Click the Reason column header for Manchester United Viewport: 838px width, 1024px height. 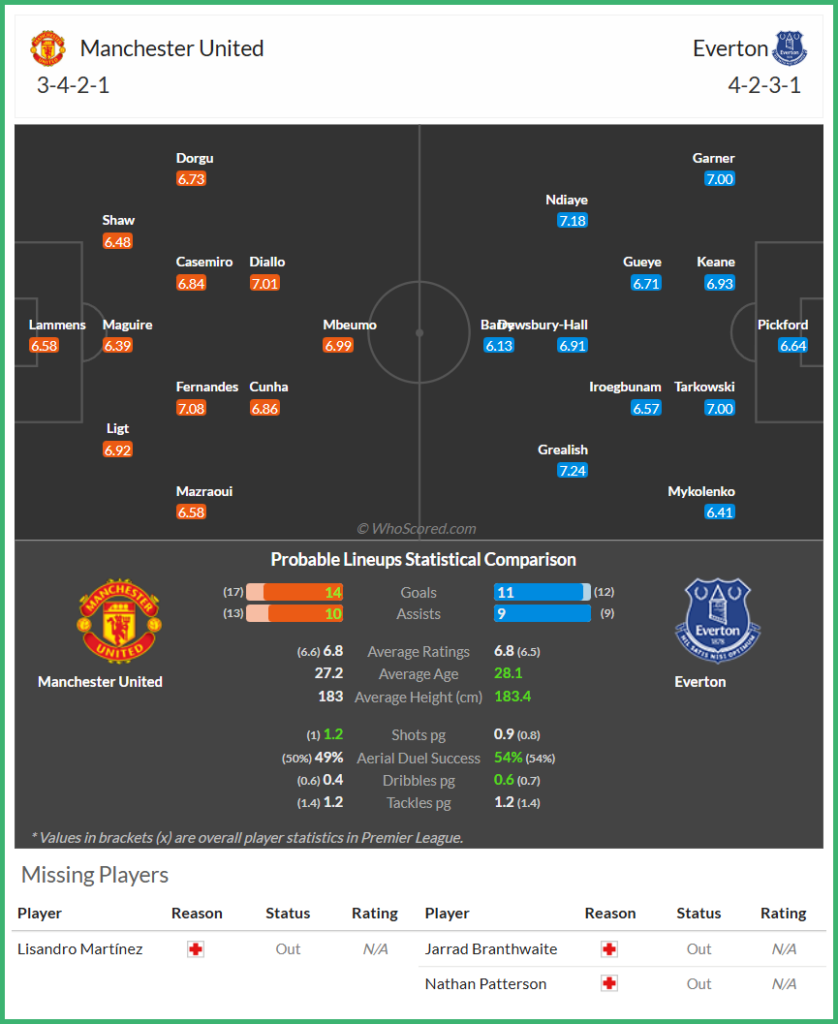(197, 913)
